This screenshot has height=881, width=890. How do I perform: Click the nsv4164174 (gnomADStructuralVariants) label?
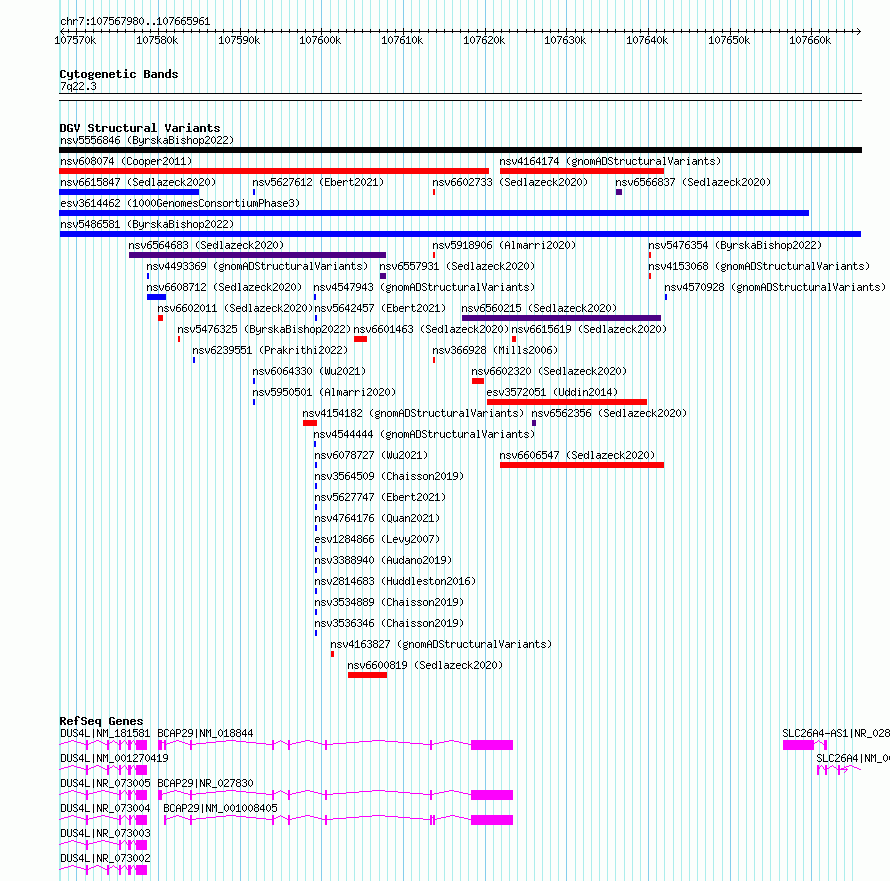click(610, 161)
